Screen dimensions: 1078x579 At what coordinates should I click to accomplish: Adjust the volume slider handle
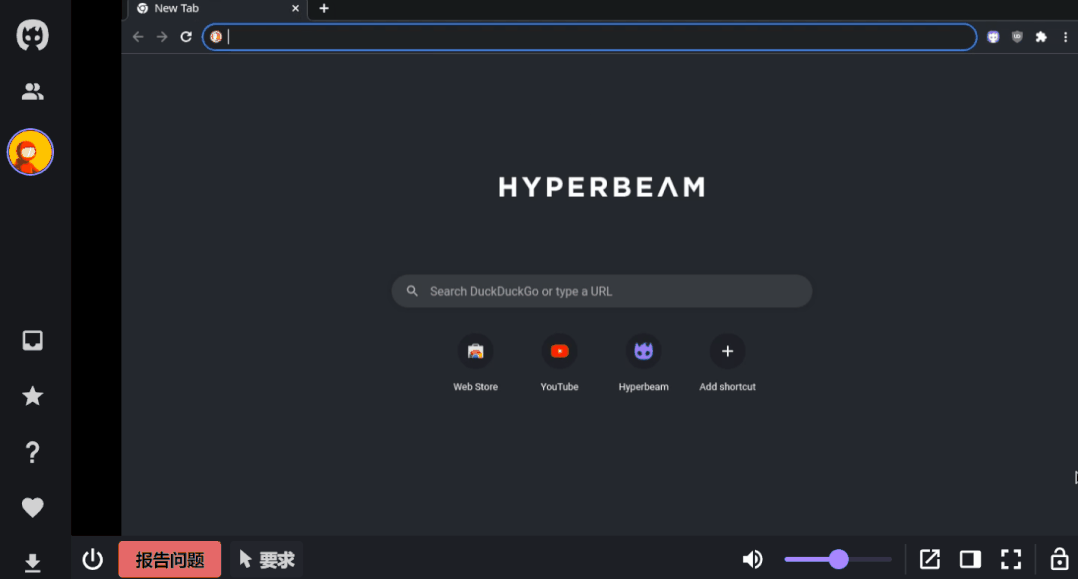coord(839,559)
